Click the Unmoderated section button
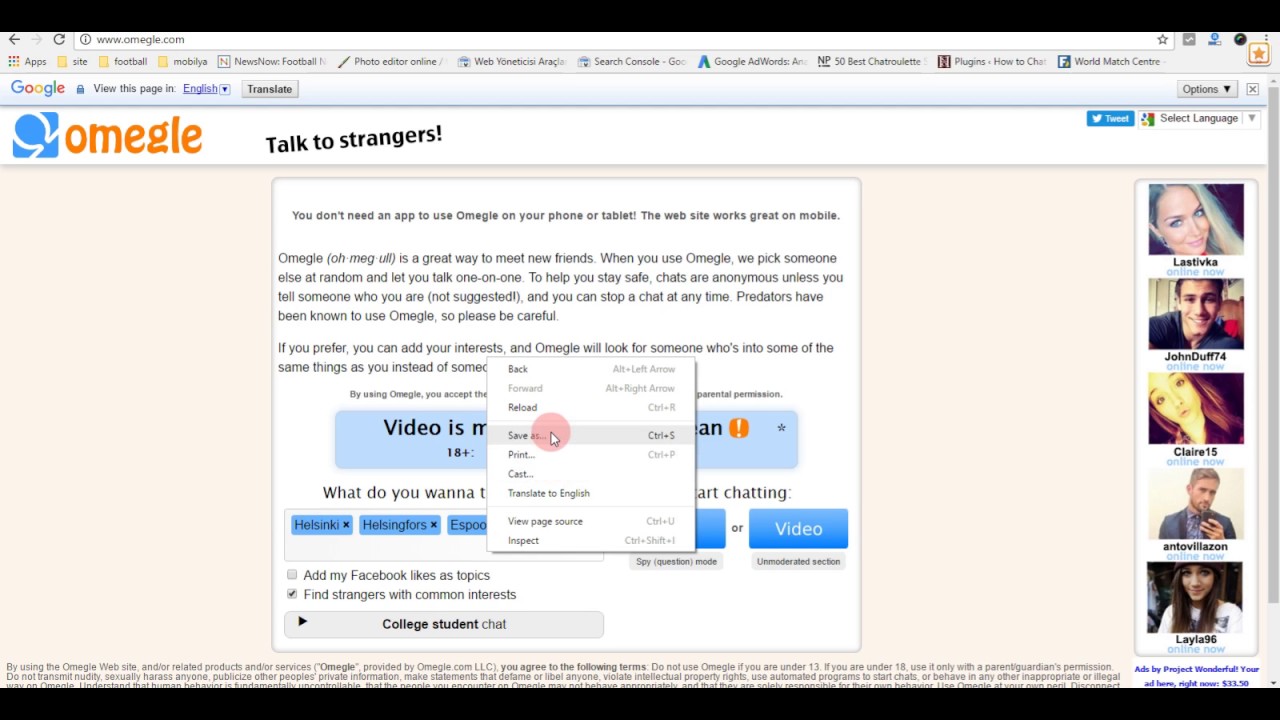This screenshot has width=1280, height=720. (798, 562)
